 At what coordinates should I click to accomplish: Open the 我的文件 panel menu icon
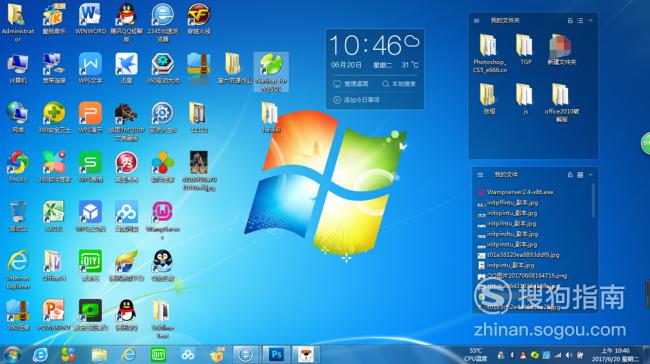480,175
